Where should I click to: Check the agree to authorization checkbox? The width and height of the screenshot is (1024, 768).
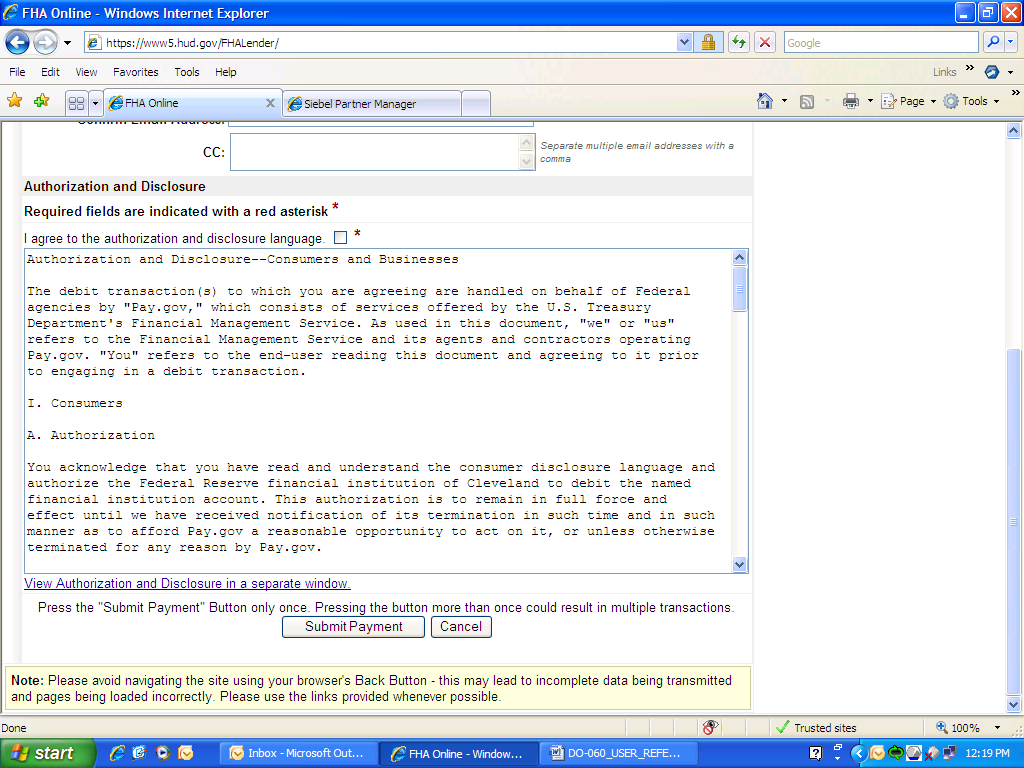click(340, 238)
